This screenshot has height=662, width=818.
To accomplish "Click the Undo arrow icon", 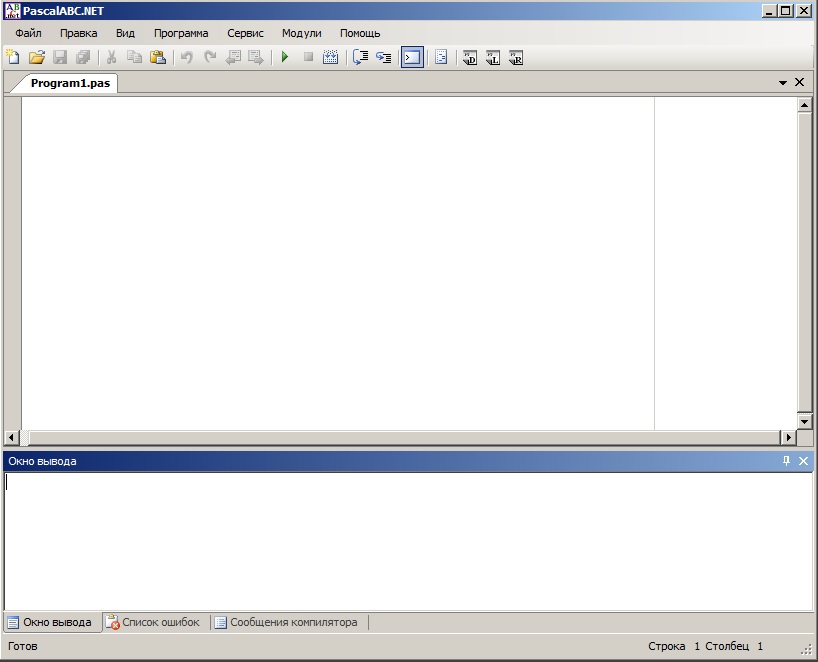I will click(186, 57).
